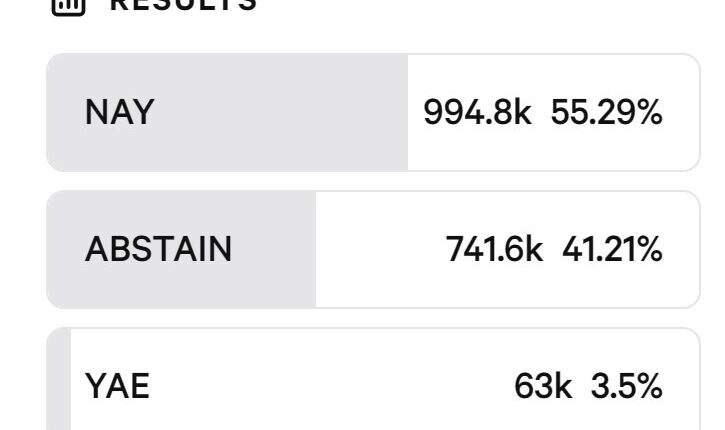The width and height of the screenshot is (725, 430).
Task: Click the 994.8k vote count
Action: 477,112
